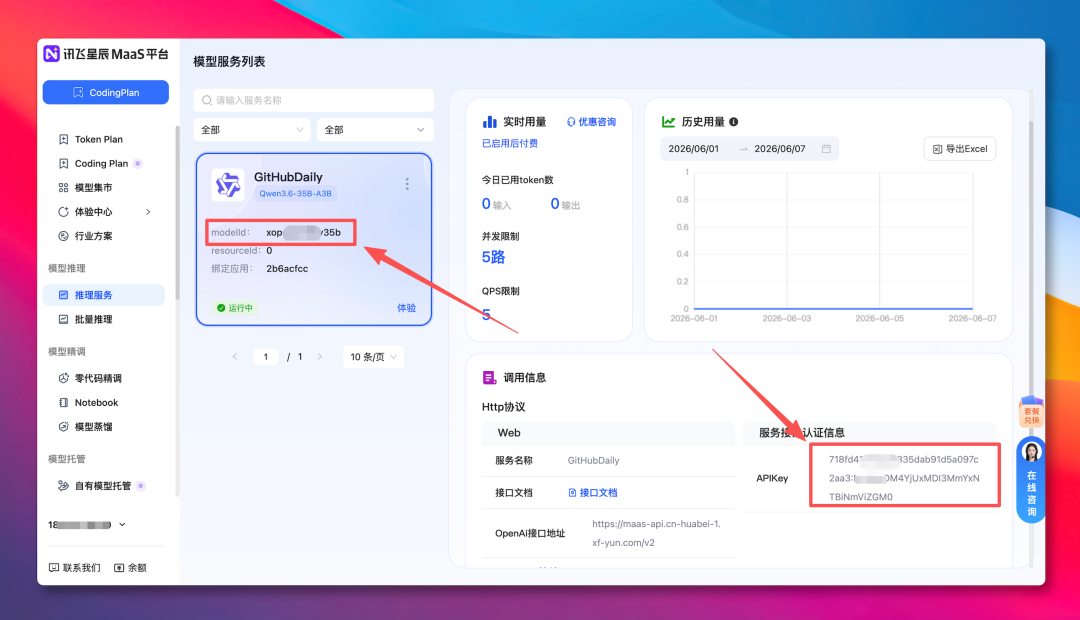Go to 模型集市 in sidebar
1080x620 pixels.
coord(93,187)
